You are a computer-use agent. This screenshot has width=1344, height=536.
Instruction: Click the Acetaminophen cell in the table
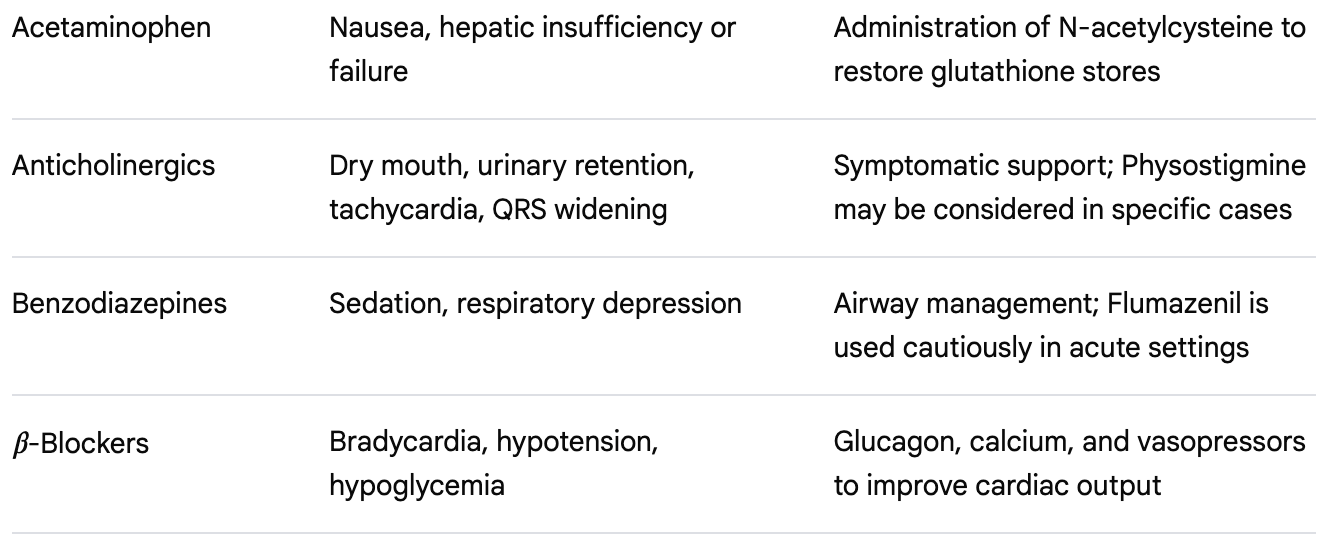pos(111,28)
